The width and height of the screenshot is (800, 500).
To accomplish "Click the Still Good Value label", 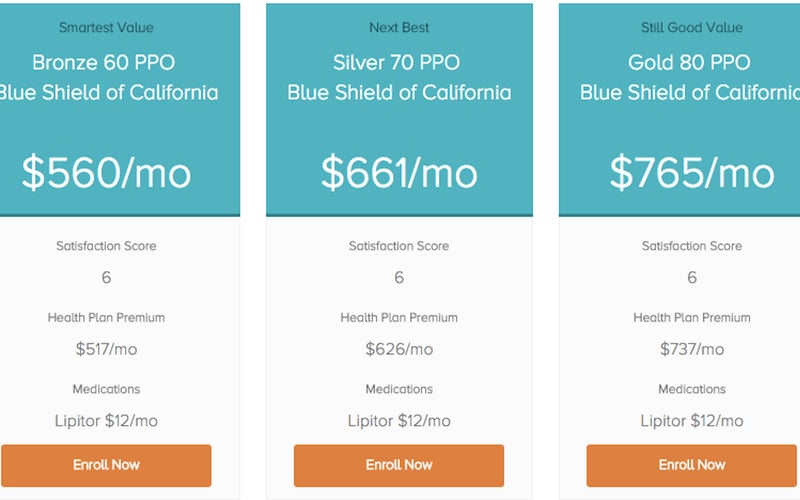I will tap(692, 28).
